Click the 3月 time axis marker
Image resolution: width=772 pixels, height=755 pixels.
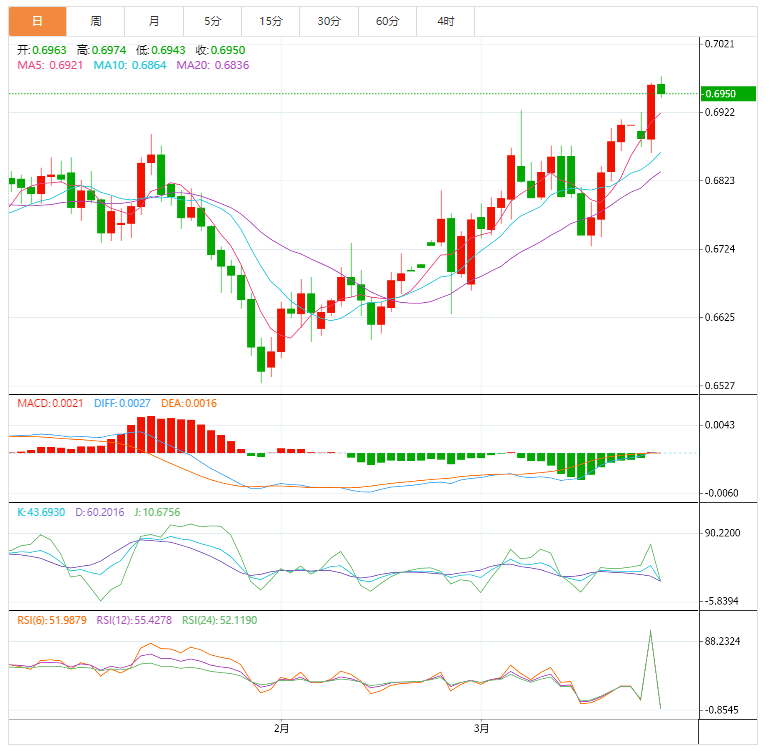click(482, 728)
